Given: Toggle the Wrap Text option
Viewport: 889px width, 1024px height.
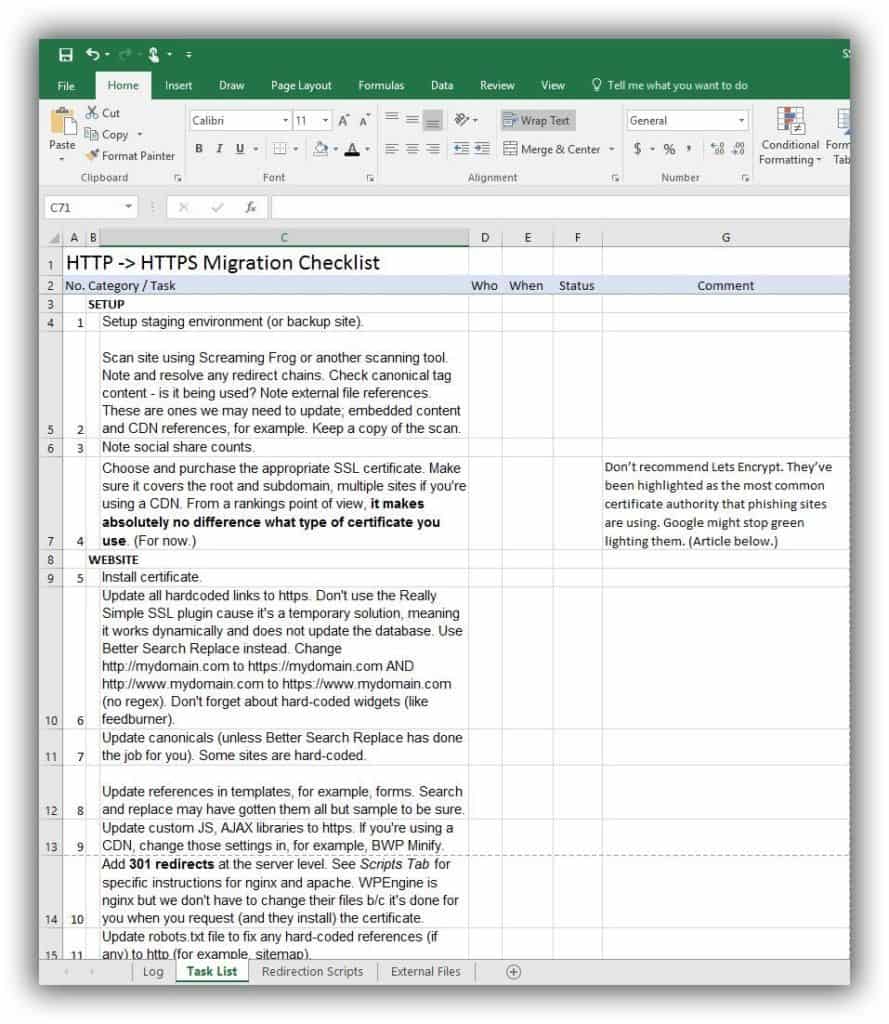Looking at the screenshot, I should click(x=536, y=121).
